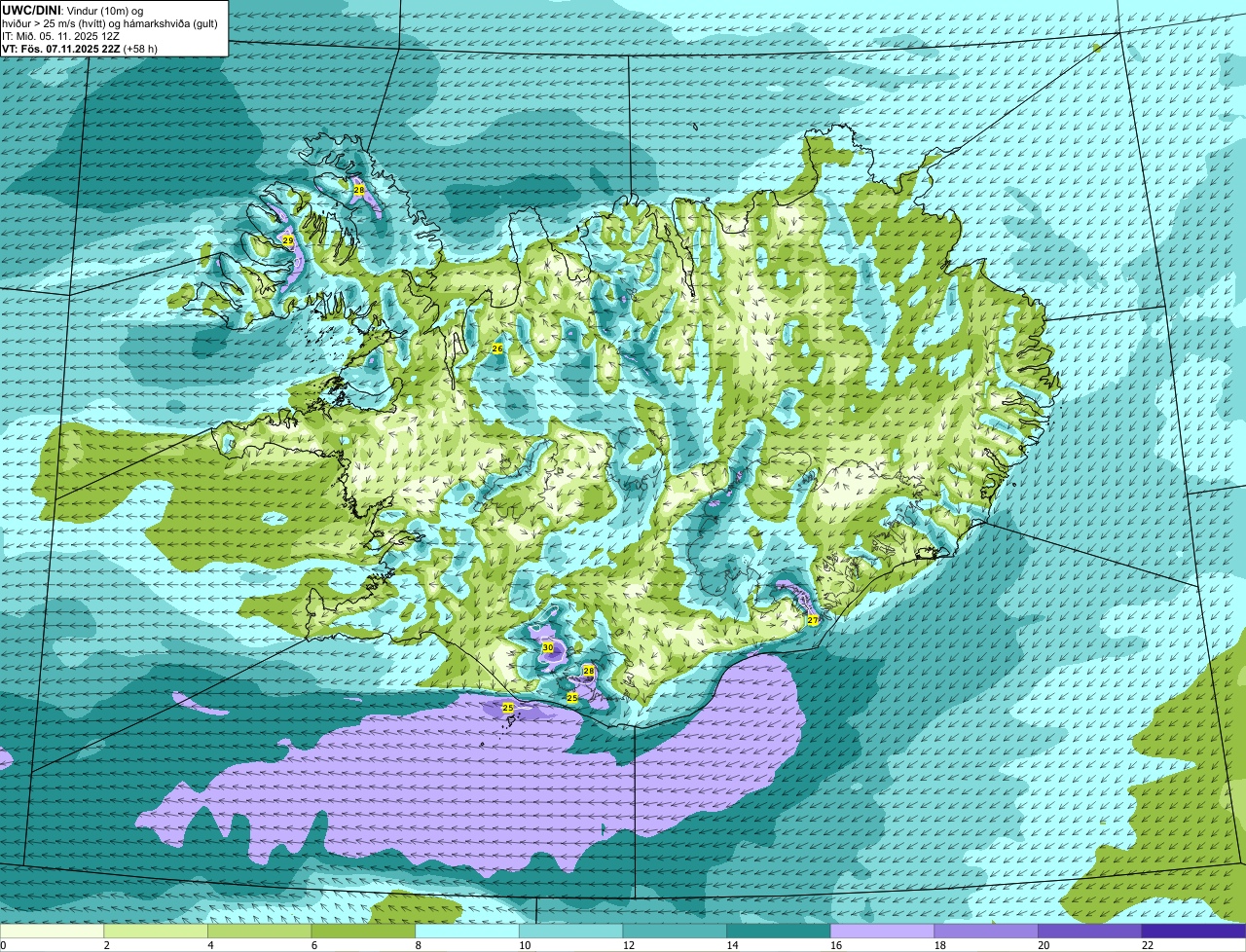Select the 2–4 m/s light green legend swatch
This screenshot has height=952, width=1246.
click(156, 931)
